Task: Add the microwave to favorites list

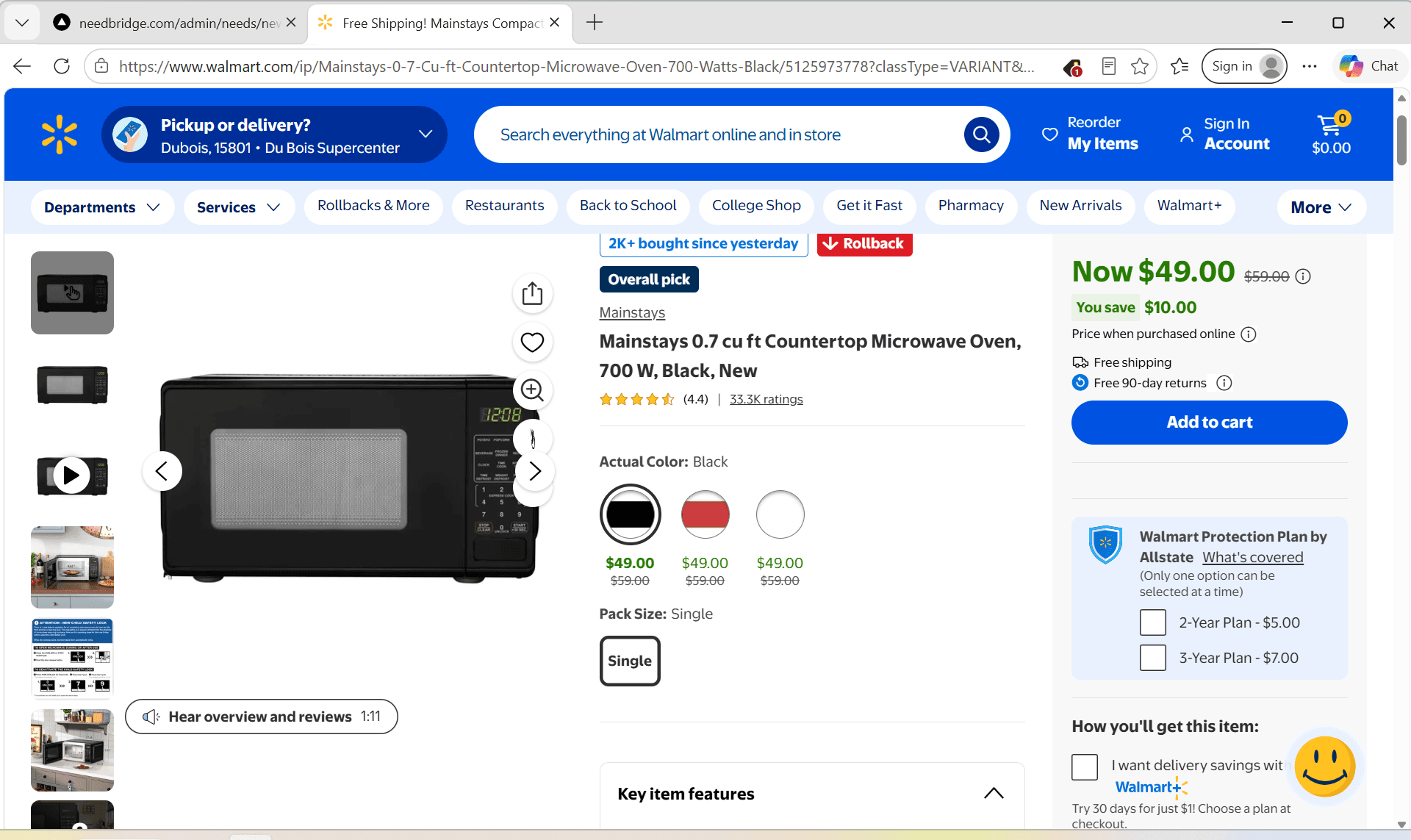Action: click(532, 342)
